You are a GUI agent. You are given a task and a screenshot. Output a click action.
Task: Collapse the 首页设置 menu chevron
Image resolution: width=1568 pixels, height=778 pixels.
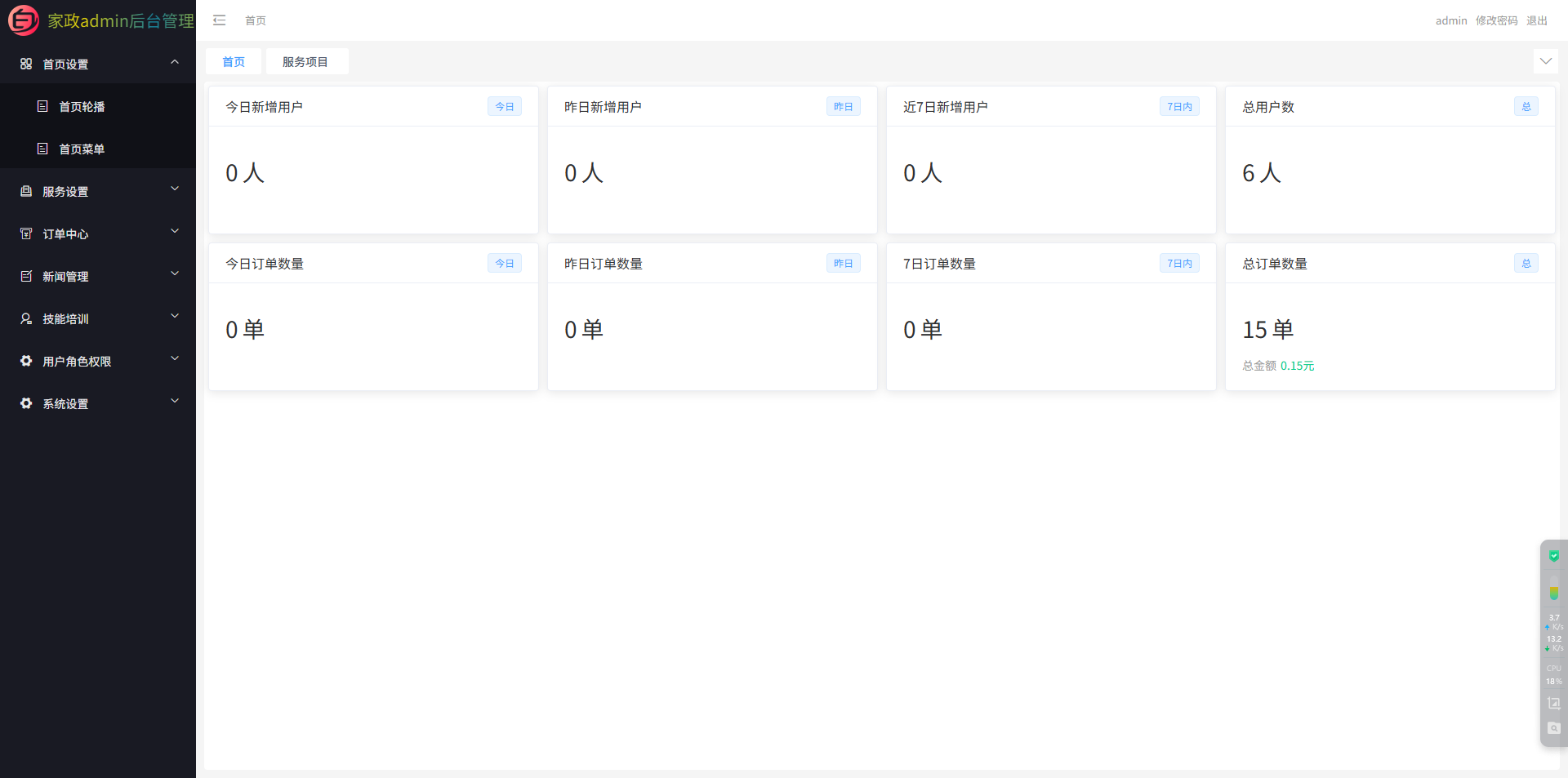pos(174,63)
